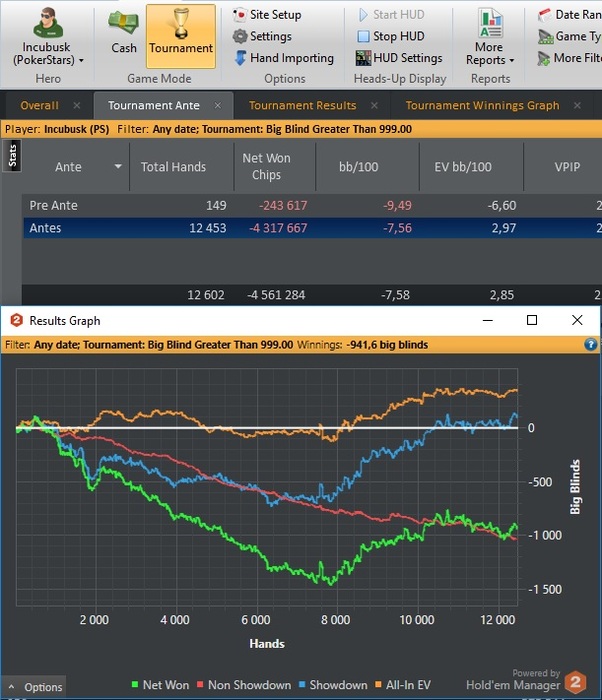This screenshot has height=700, width=602.
Task: Switch to Tournament Winnings Graph tab
Action: point(482,105)
